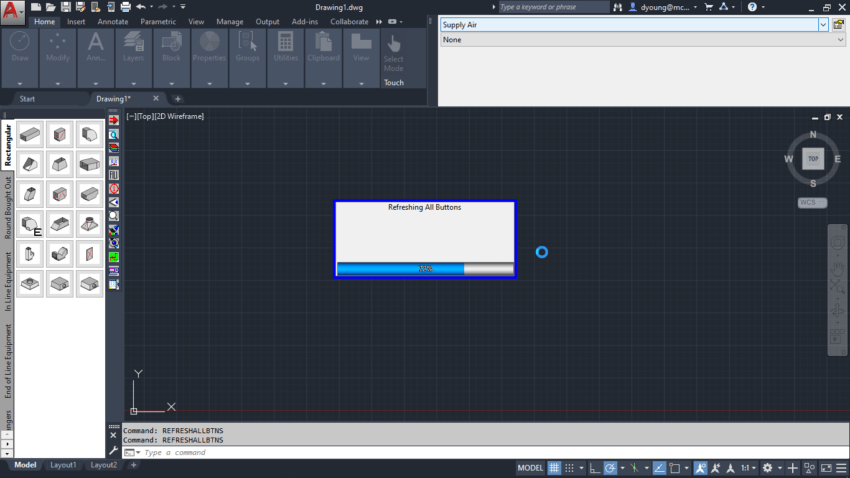850x478 pixels.
Task: Expand the annotation scale 1:1 dropdown
Action: 749,468
